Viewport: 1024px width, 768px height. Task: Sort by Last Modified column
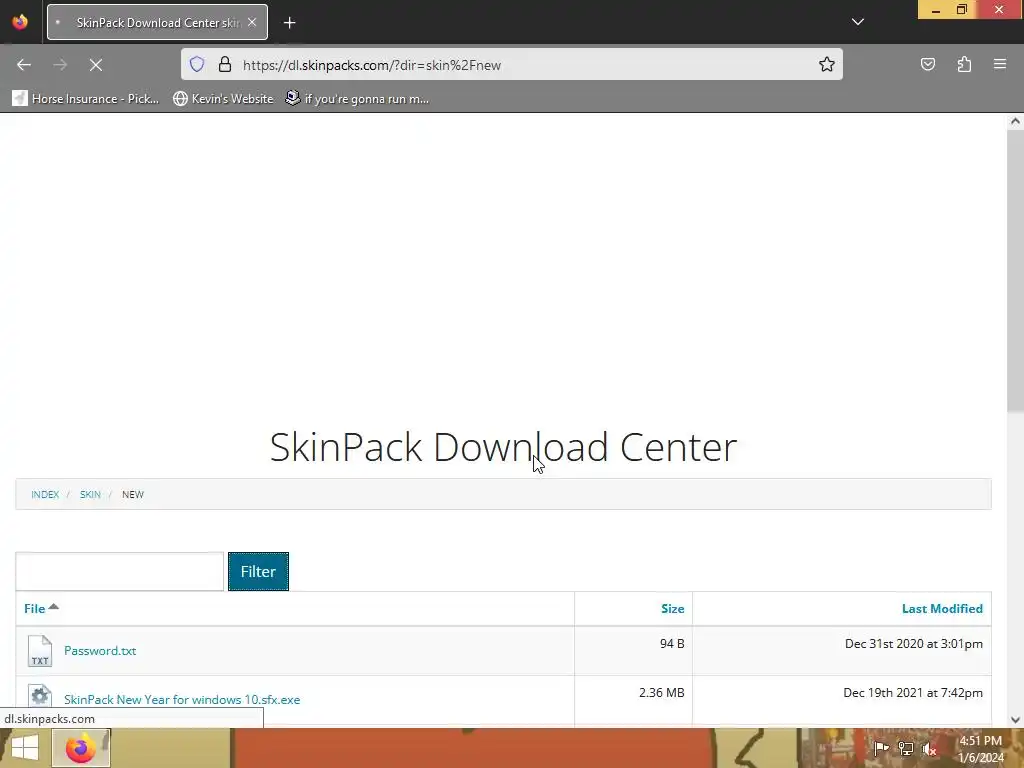[x=942, y=609]
